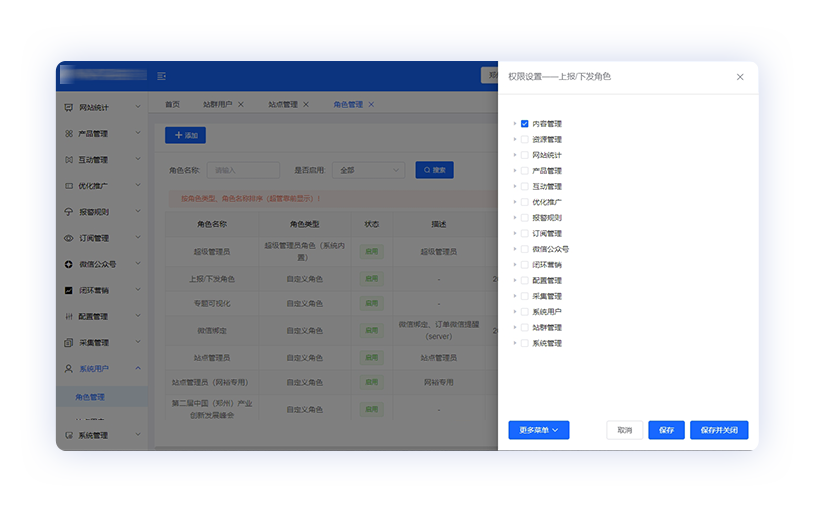This screenshot has width=820, height=510.
Task: Click the 上报/下发角色 table cell
Action: (212, 279)
